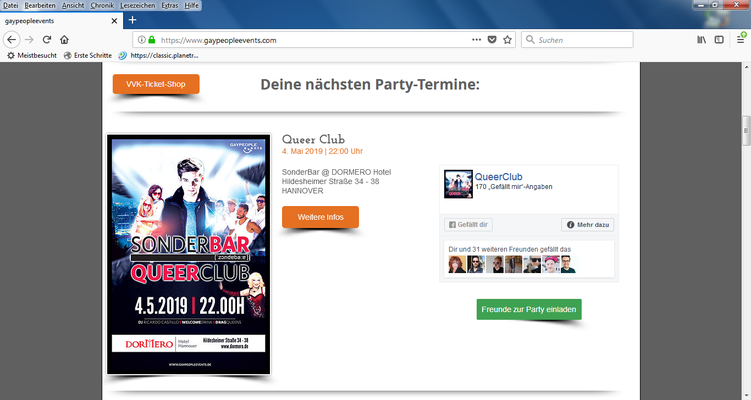Show site information icon in address bar

pos(142,40)
